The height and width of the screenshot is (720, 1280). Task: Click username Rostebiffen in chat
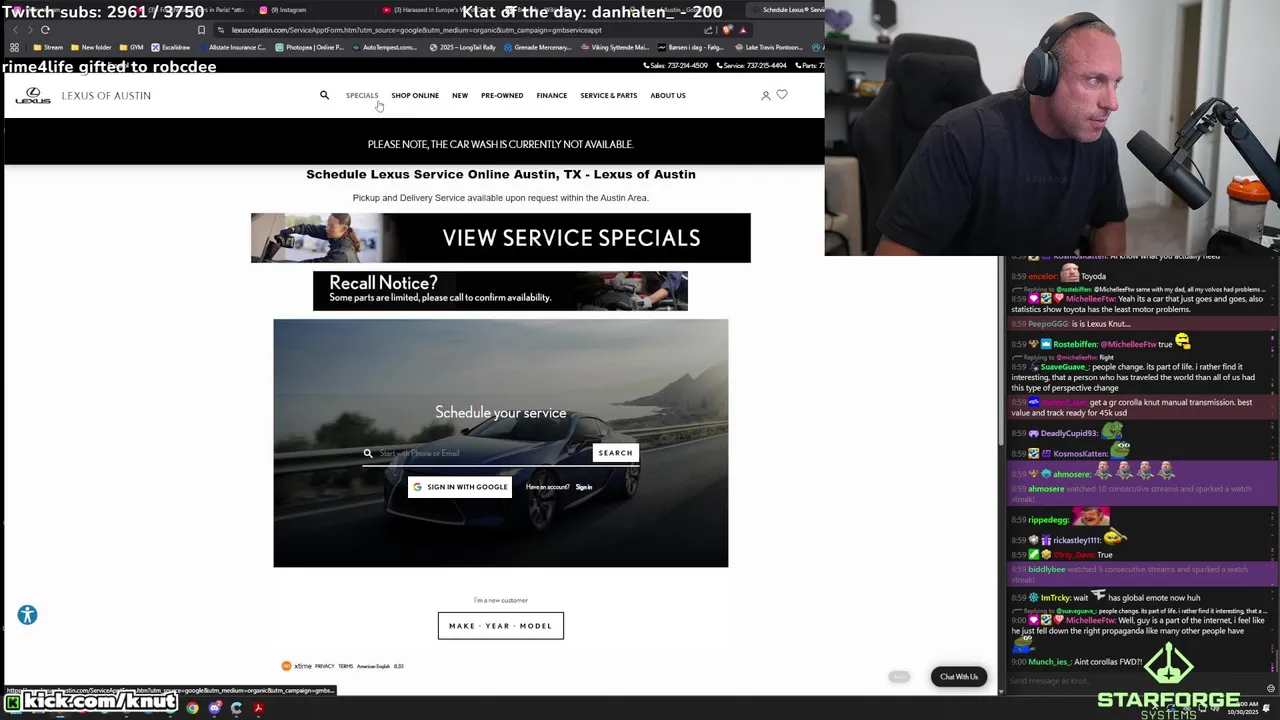(x=1075, y=344)
